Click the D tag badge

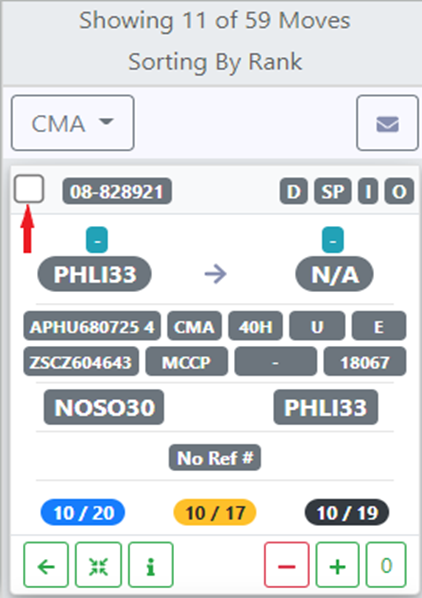point(294,191)
